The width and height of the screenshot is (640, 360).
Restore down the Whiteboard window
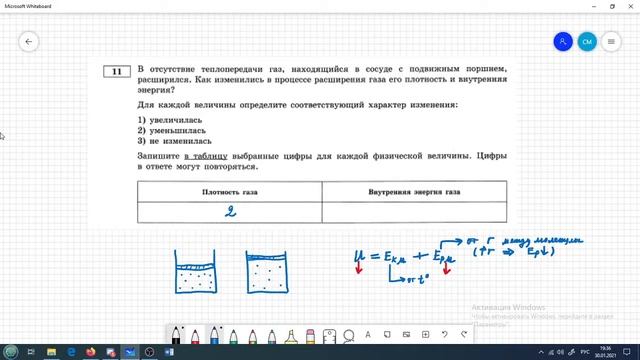pyautogui.click(x=612, y=6)
